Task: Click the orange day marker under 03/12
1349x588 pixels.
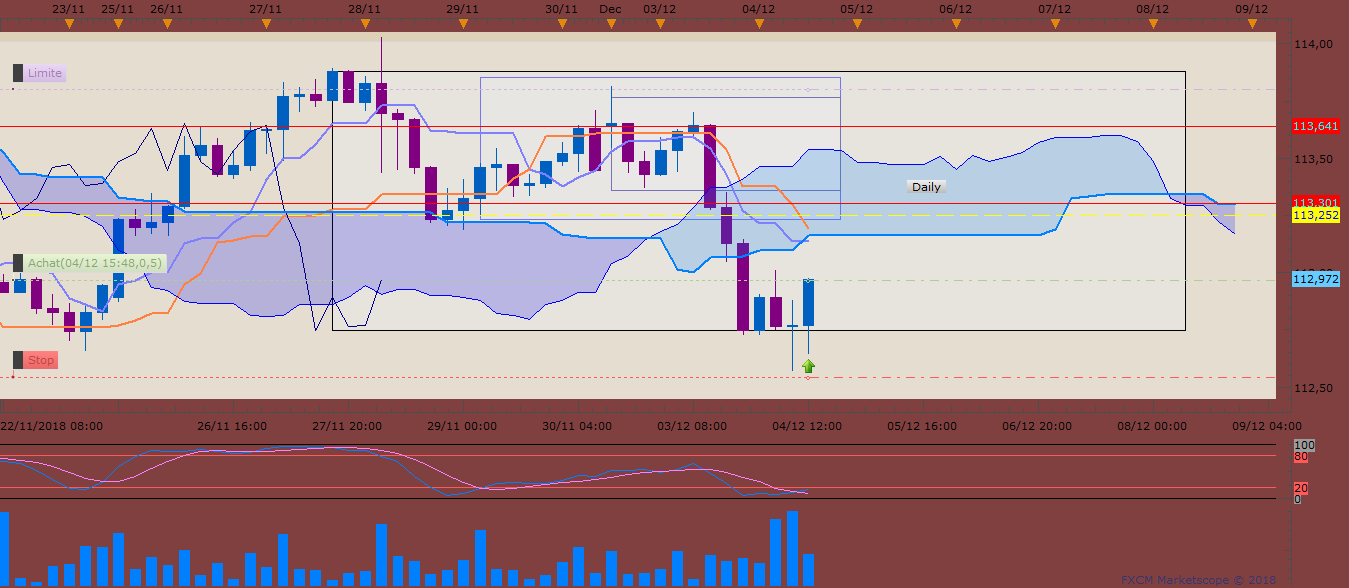Action: pyautogui.click(x=659, y=24)
